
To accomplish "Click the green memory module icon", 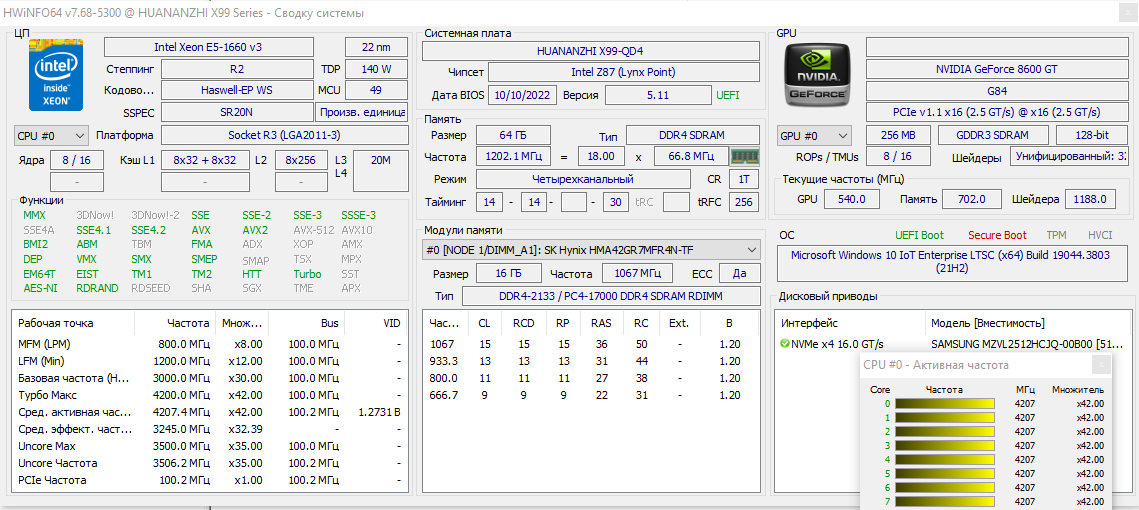I will click(744, 156).
